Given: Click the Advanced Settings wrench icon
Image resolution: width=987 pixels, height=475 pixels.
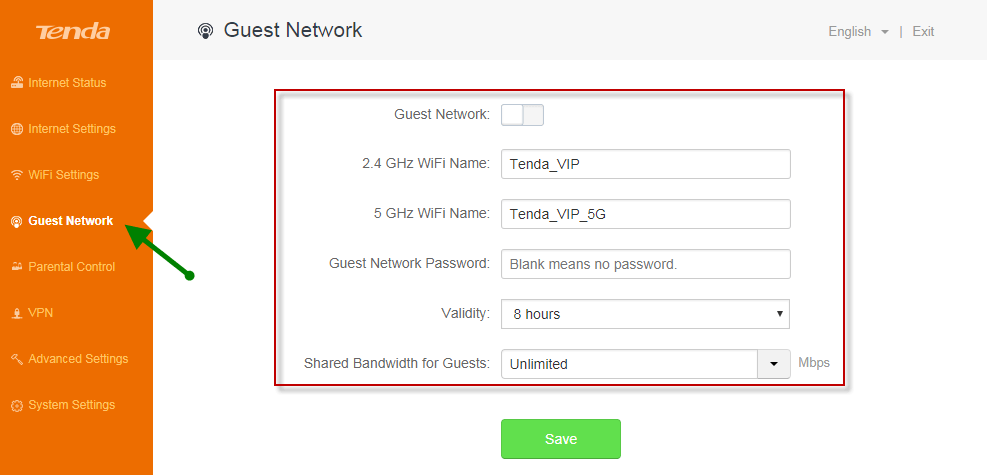Looking at the screenshot, I should [17, 359].
